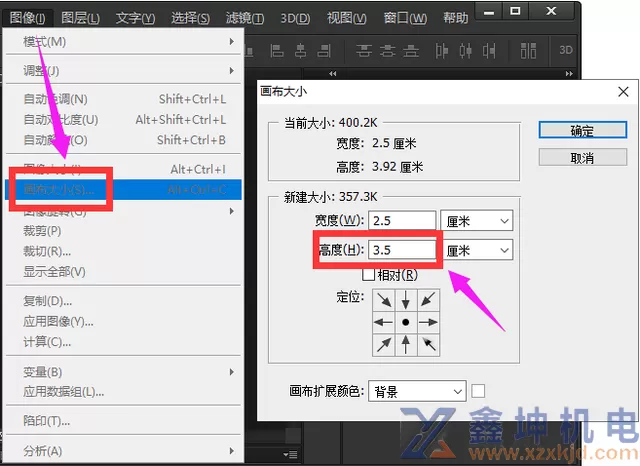Click the 确定 button
Image resolution: width=640 pixels, height=466 pixels.
582,130
